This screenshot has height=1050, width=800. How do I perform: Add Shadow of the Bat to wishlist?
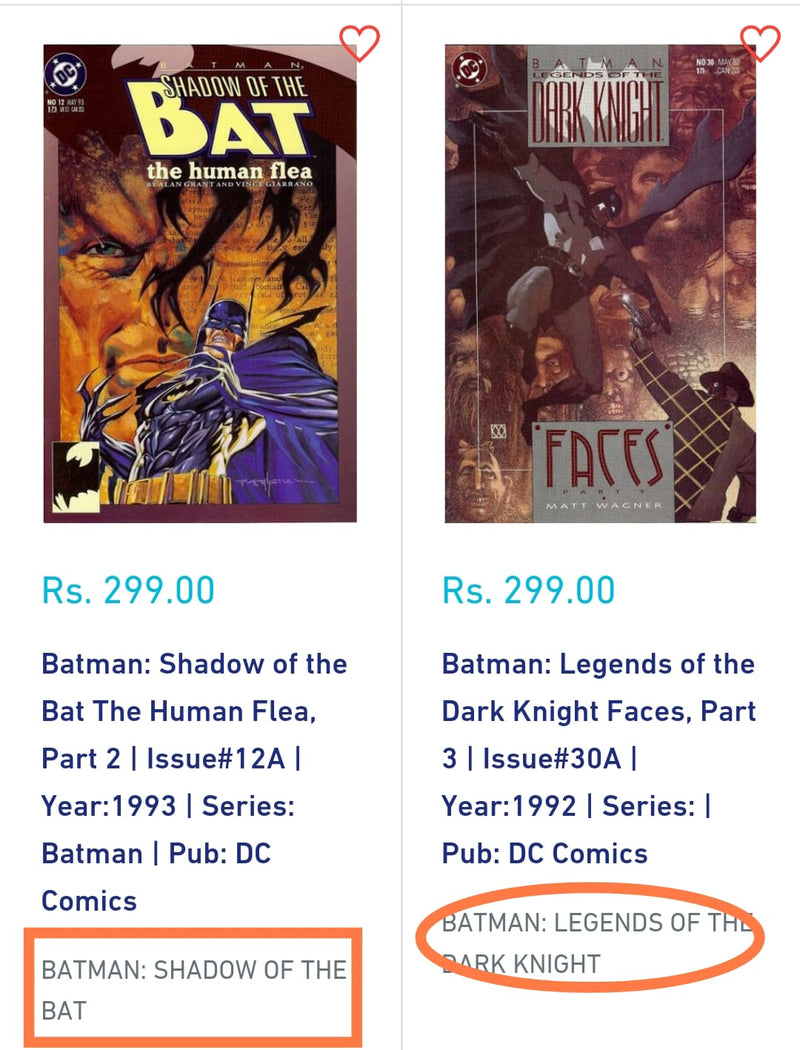tap(359, 43)
